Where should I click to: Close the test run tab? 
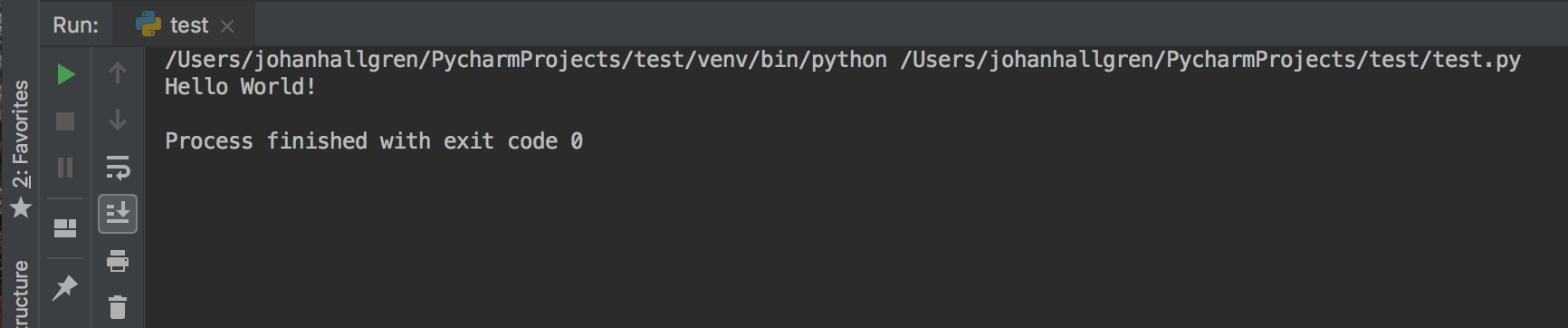(x=227, y=26)
